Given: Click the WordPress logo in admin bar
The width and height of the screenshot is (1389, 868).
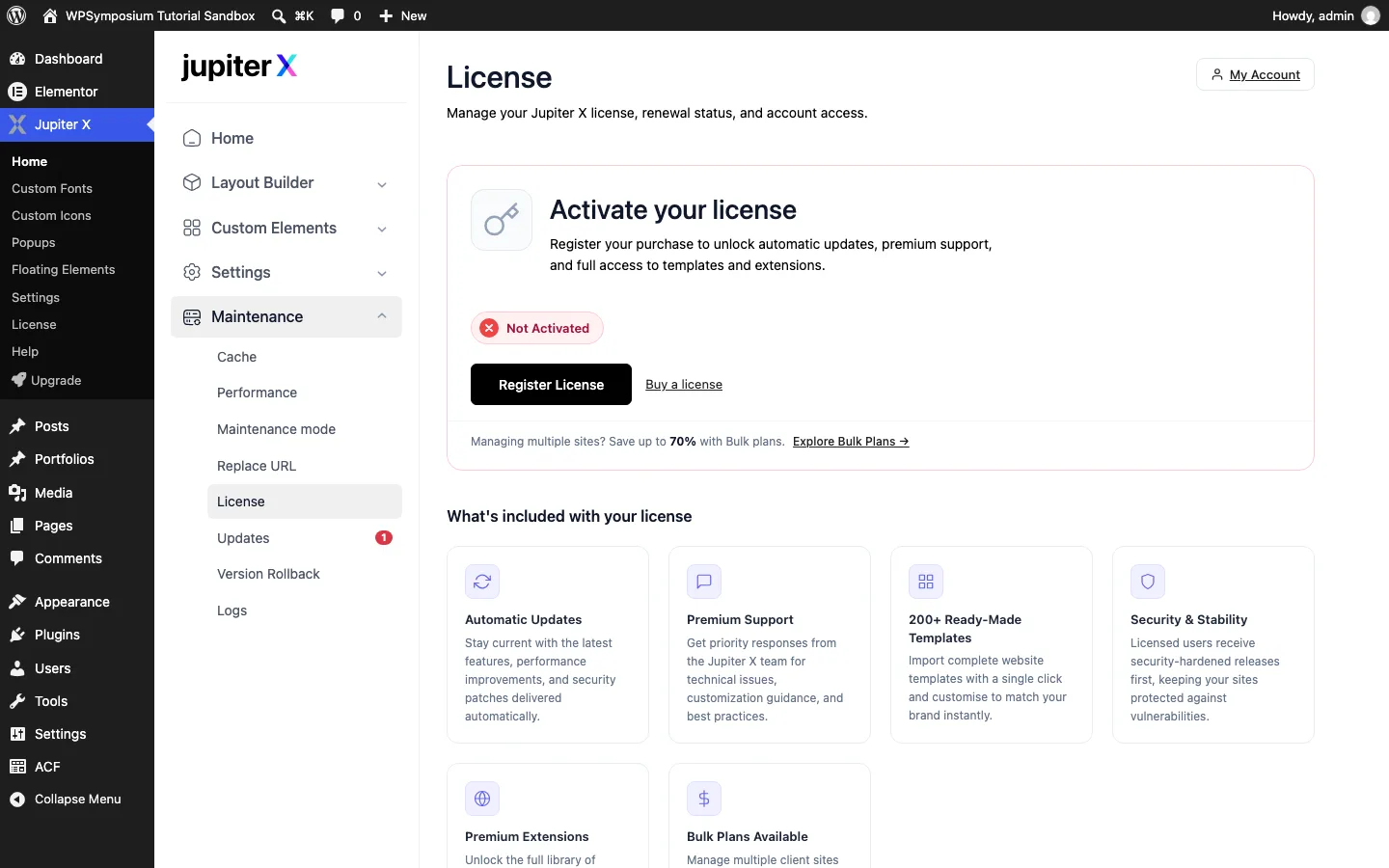Looking at the screenshot, I should click(16, 15).
